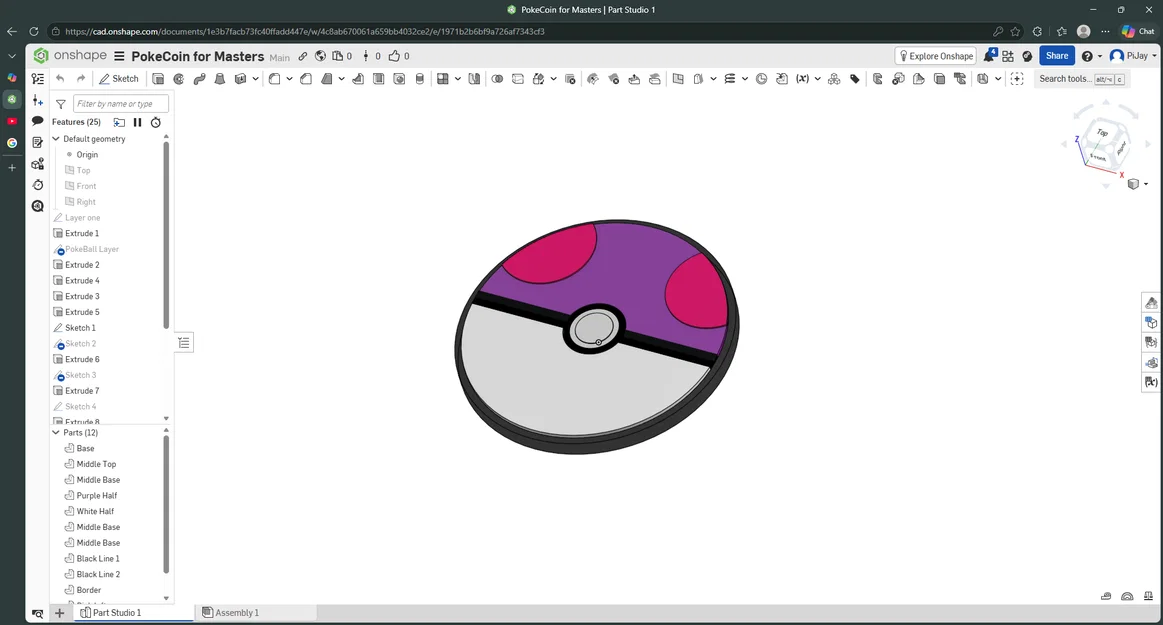Viewport: 1163px width, 625px height.
Task: Select the Delete part tool
Action: pyautogui.click(x=570, y=79)
